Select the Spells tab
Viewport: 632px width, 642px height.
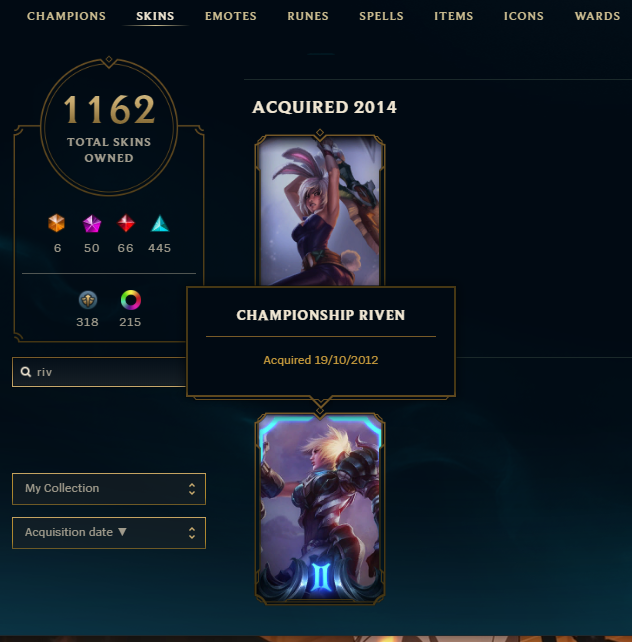coord(381,16)
